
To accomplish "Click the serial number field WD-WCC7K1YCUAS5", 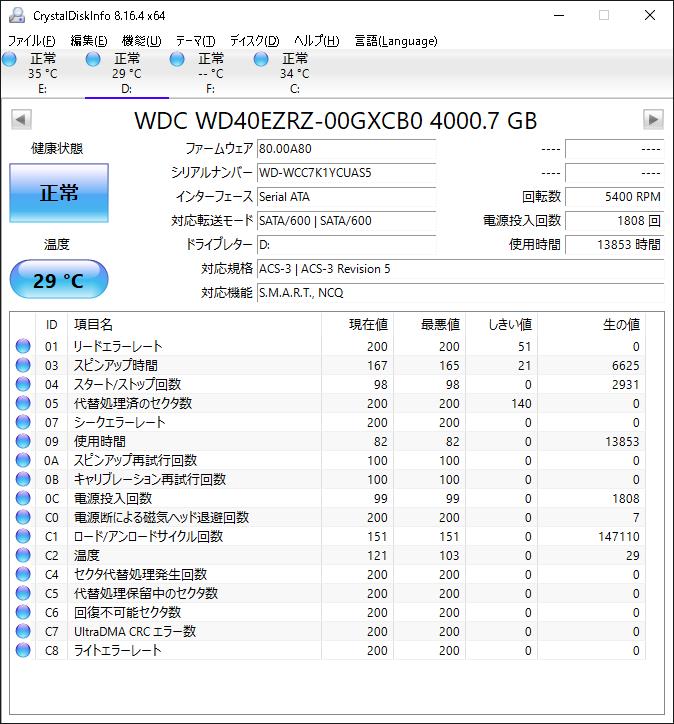I will 346,173.
